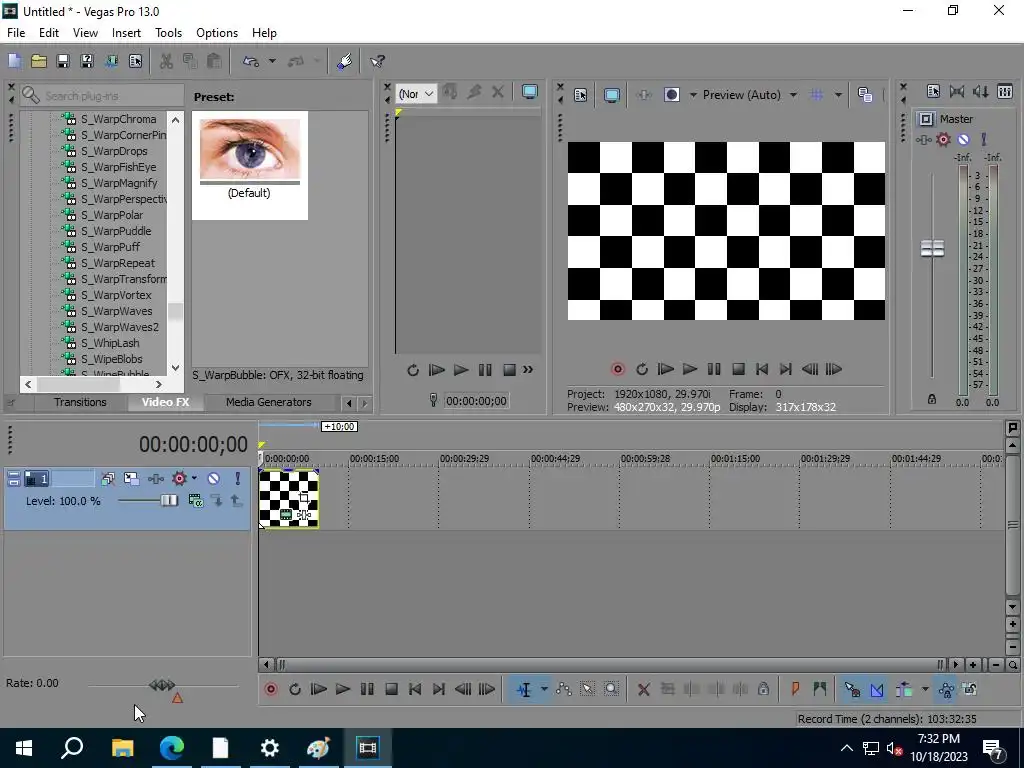Click the Search plug-ins field
This screenshot has width=1024, height=768.
tap(103, 95)
